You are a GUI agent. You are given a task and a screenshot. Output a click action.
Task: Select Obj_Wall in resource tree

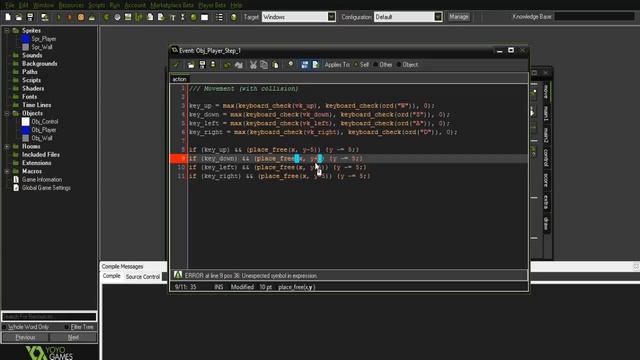pos(42,138)
